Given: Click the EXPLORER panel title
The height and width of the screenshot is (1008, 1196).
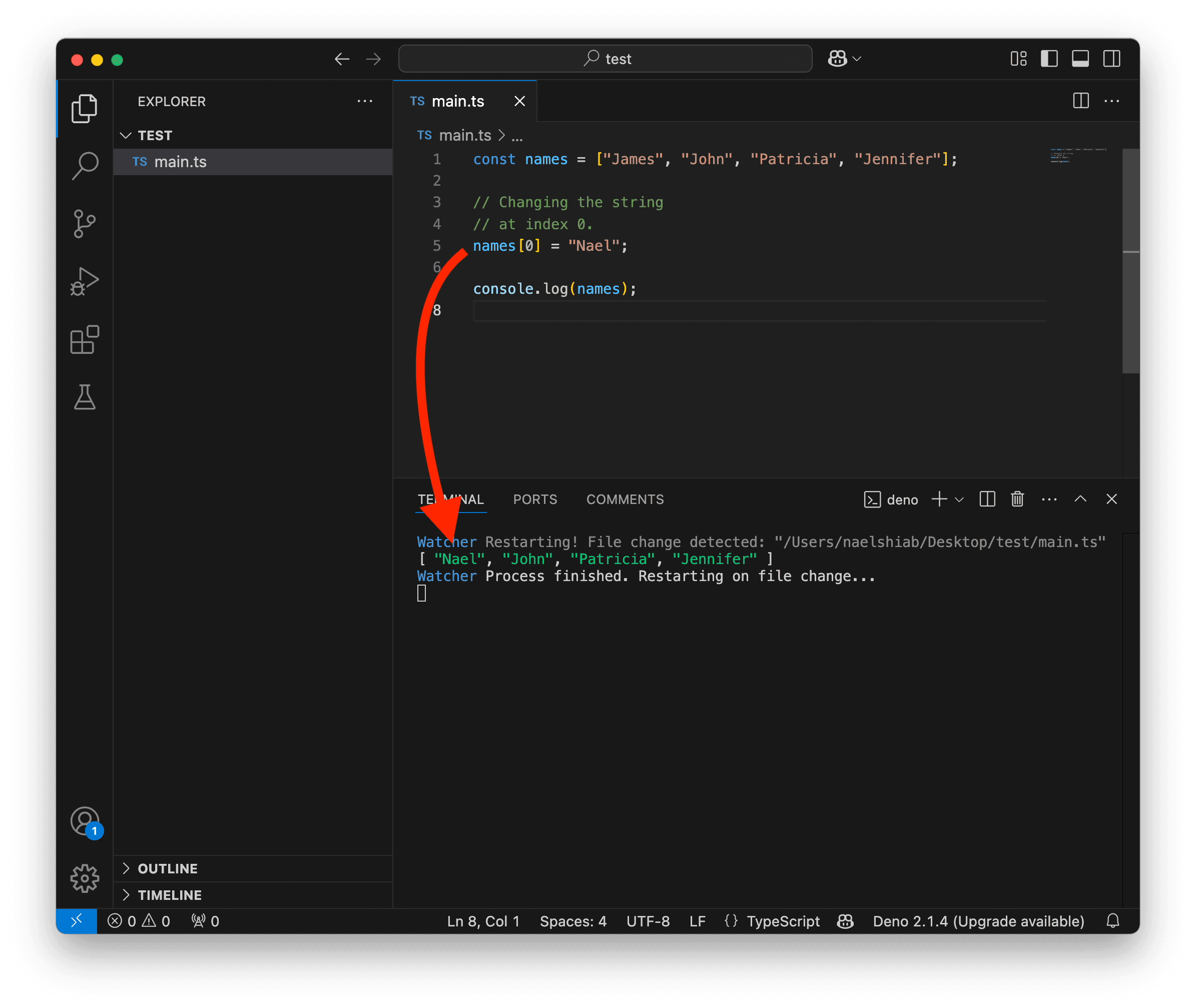Looking at the screenshot, I should coord(172,101).
